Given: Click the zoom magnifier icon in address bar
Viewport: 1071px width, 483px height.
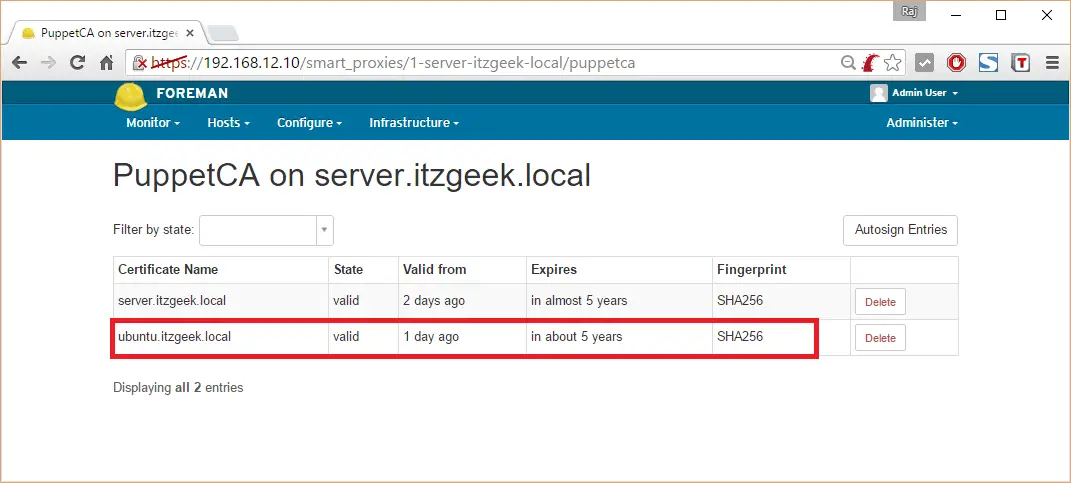Looking at the screenshot, I should [x=848, y=63].
